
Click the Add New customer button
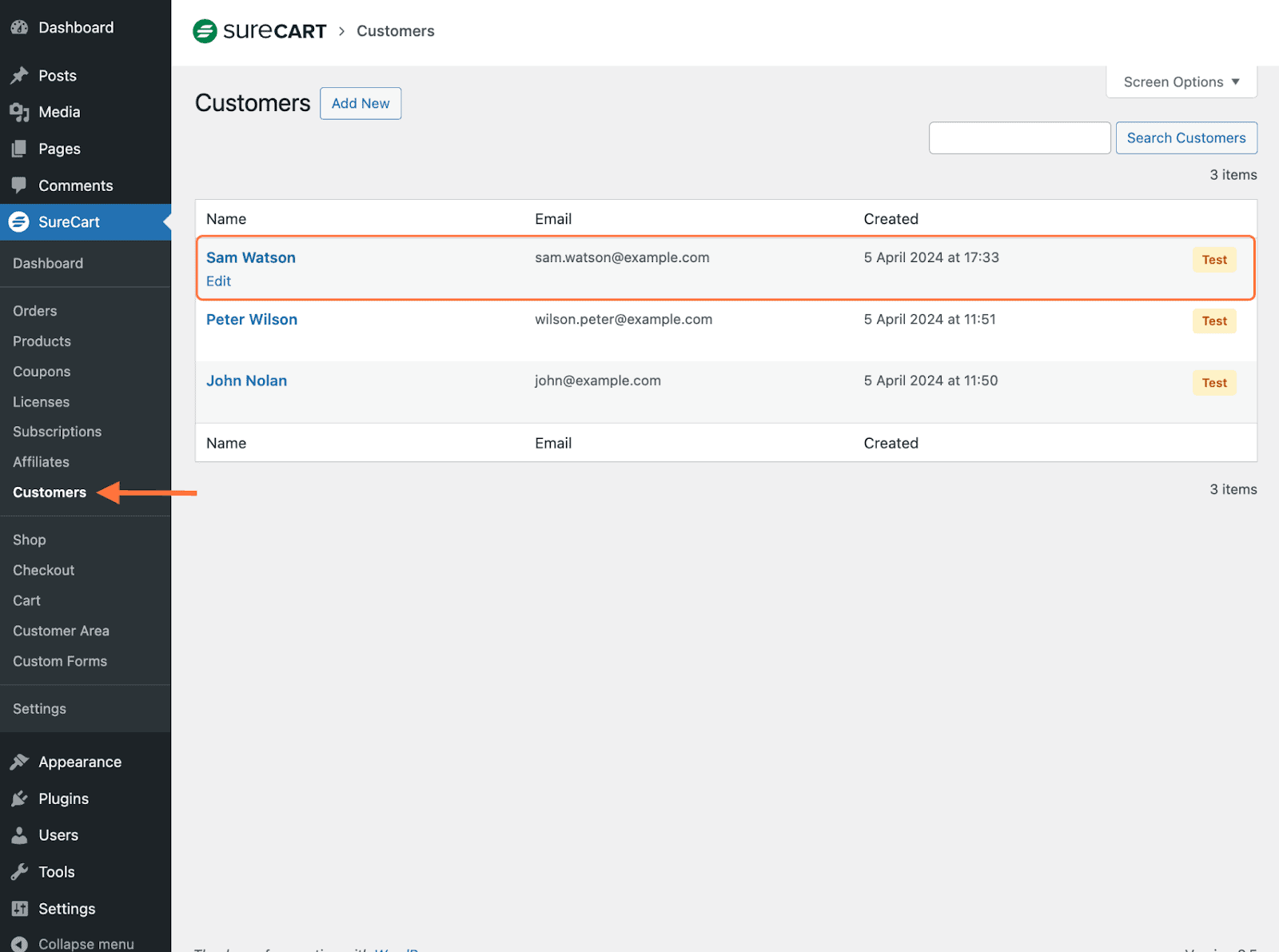coord(360,103)
